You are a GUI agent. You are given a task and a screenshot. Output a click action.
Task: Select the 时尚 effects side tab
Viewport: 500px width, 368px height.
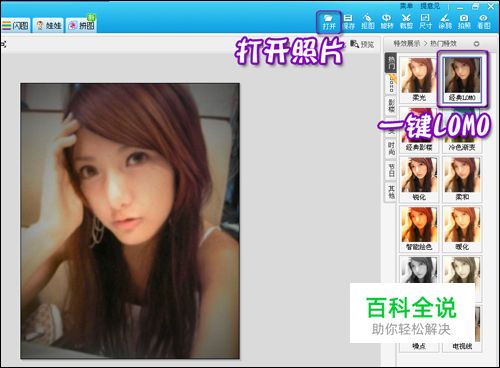(391, 149)
